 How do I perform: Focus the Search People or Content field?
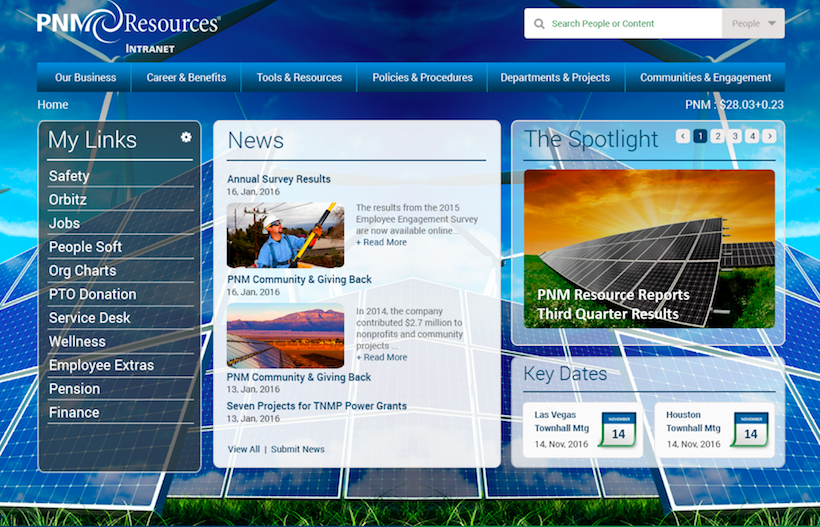tap(623, 24)
